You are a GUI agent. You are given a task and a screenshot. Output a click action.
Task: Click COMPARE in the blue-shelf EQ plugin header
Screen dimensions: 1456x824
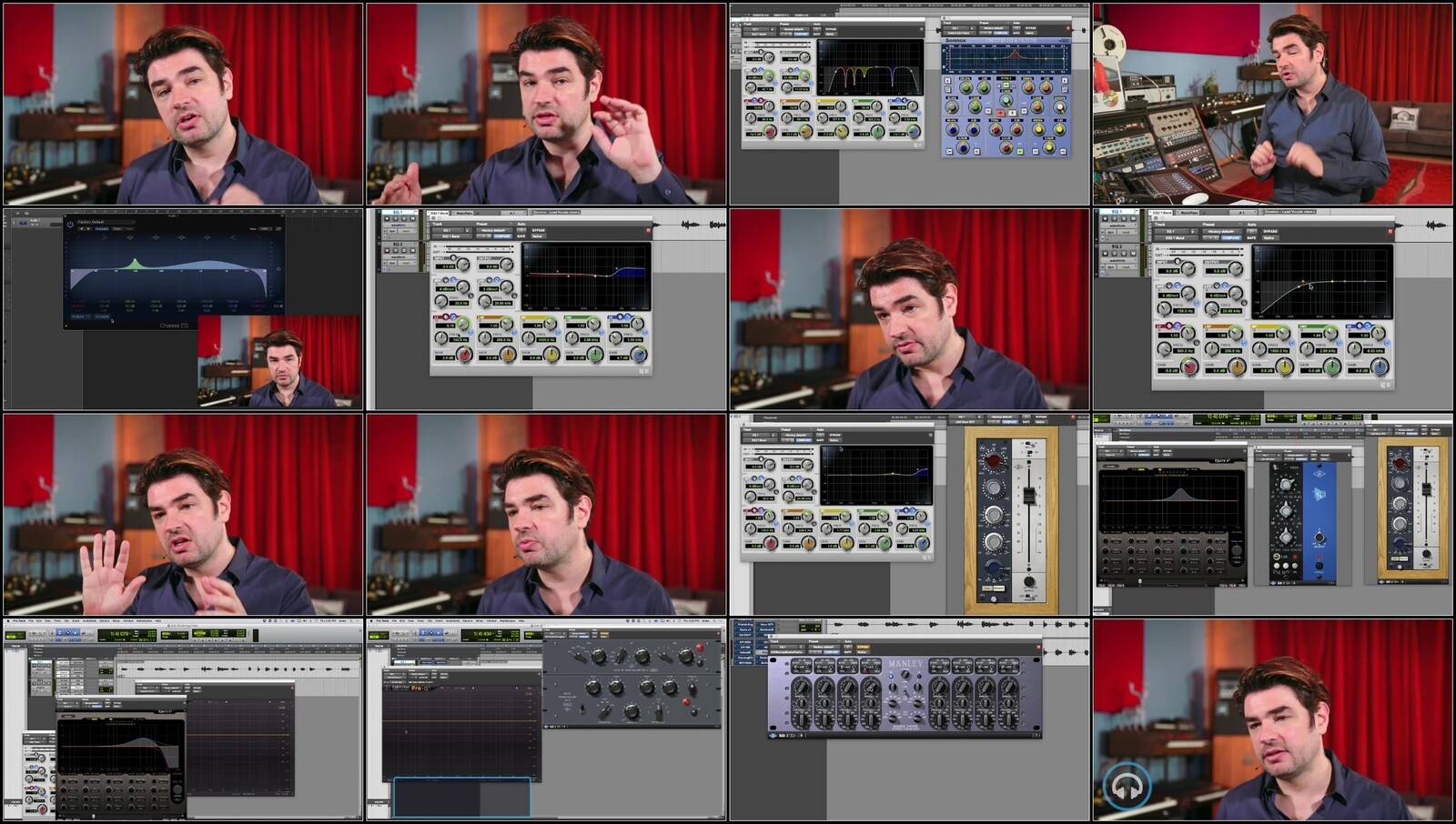point(501,236)
